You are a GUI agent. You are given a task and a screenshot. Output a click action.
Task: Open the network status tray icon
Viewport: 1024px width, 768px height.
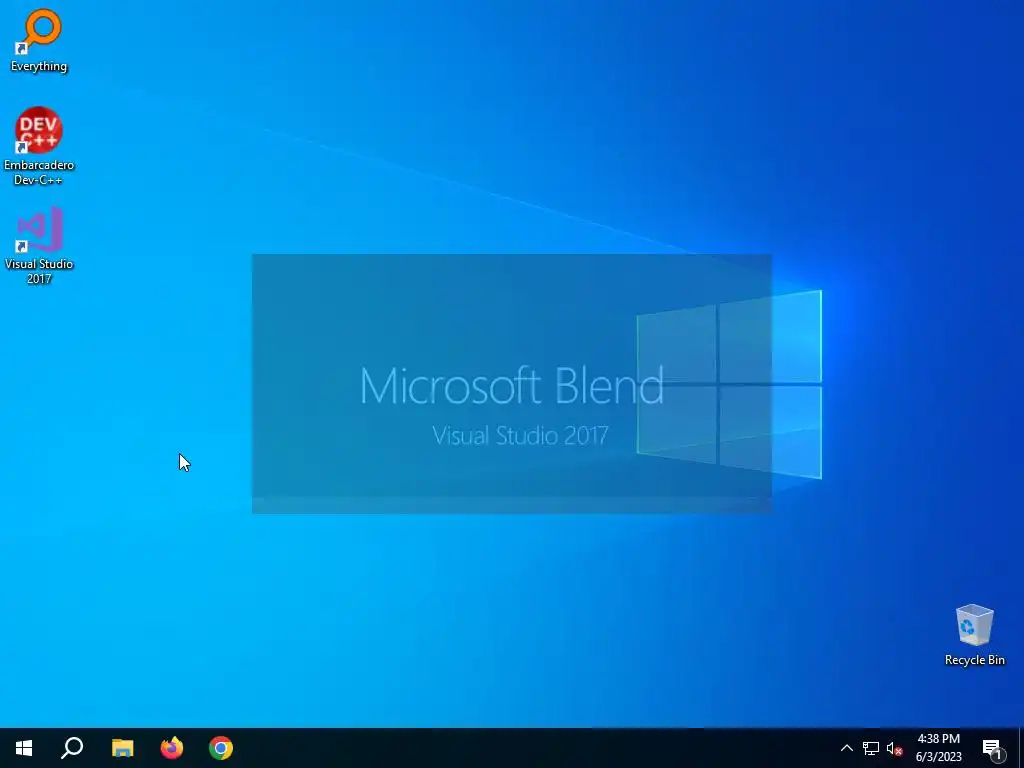tap(871, 748)
